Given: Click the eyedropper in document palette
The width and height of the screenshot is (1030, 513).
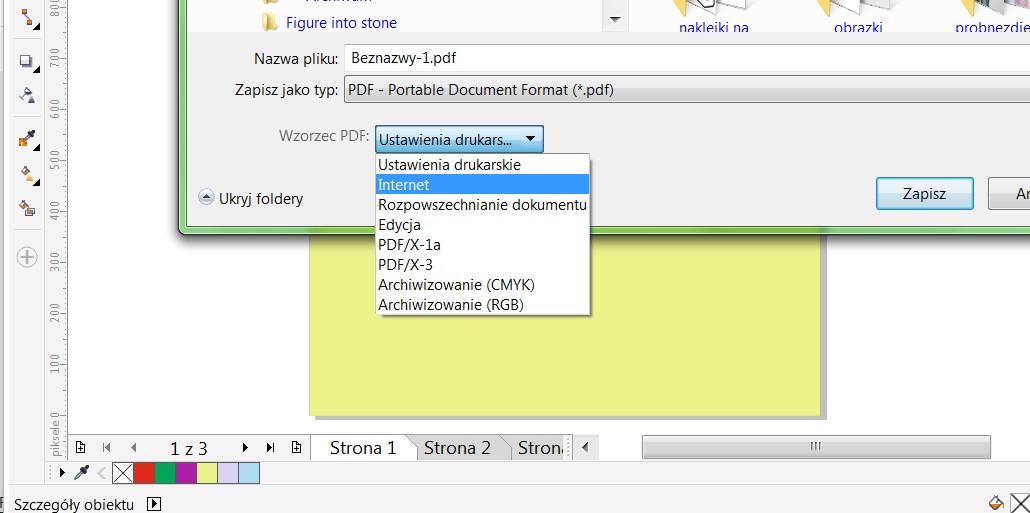Looking at the screenshot, I should point(83,472).
